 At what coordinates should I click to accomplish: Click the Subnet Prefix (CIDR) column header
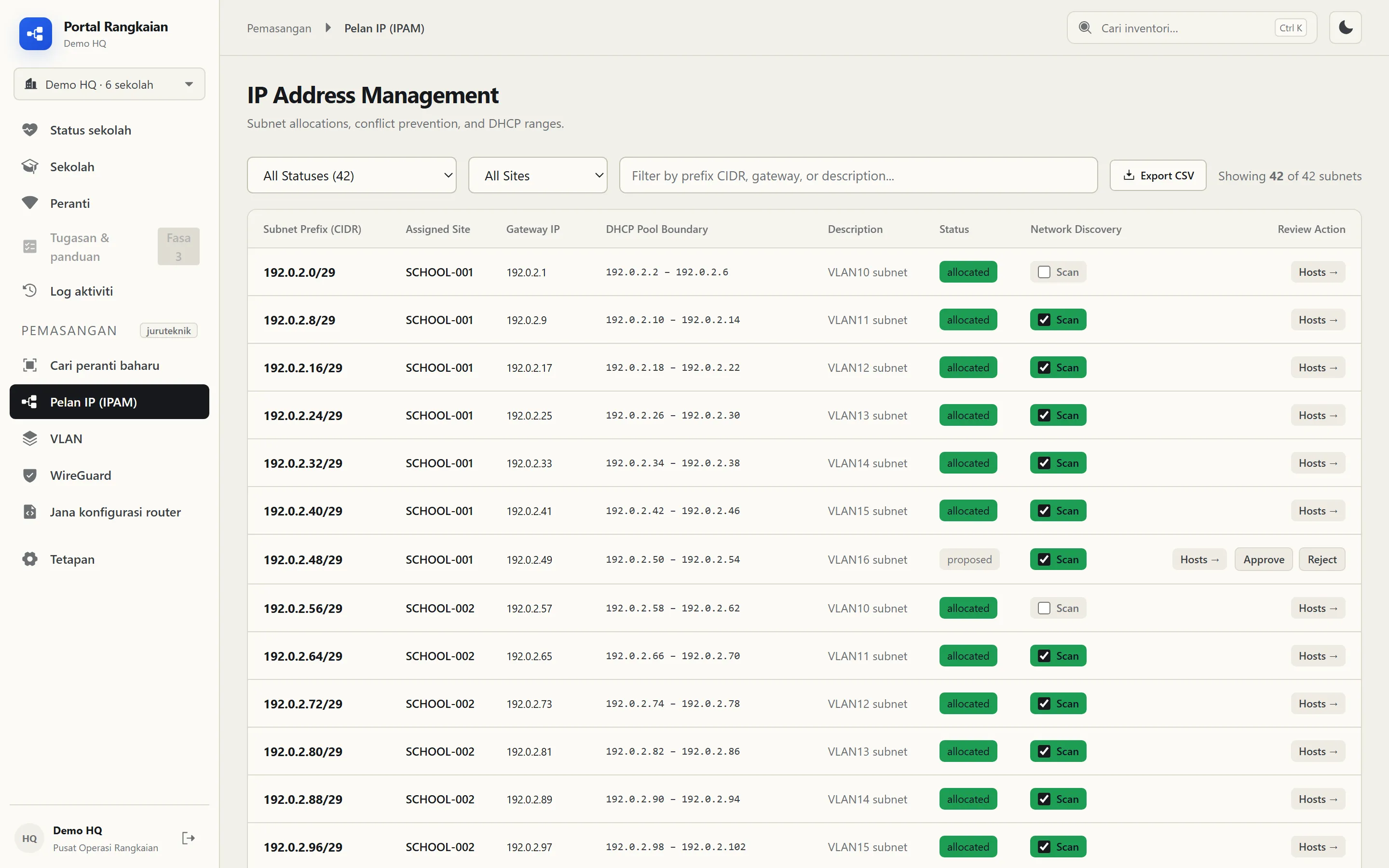[312, 229]
